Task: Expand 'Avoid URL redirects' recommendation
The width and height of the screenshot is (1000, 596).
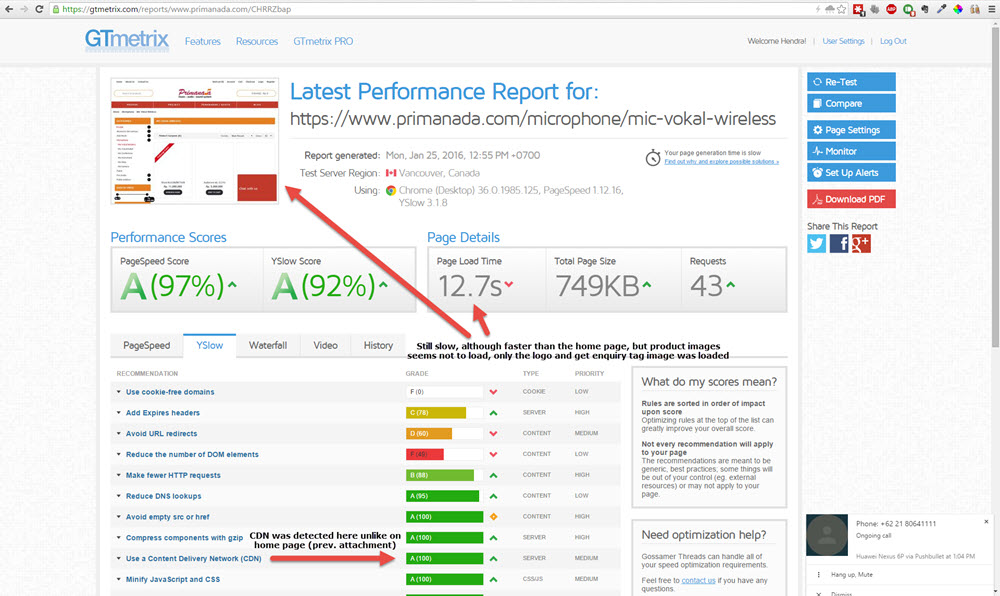Action: click(161, 433)
